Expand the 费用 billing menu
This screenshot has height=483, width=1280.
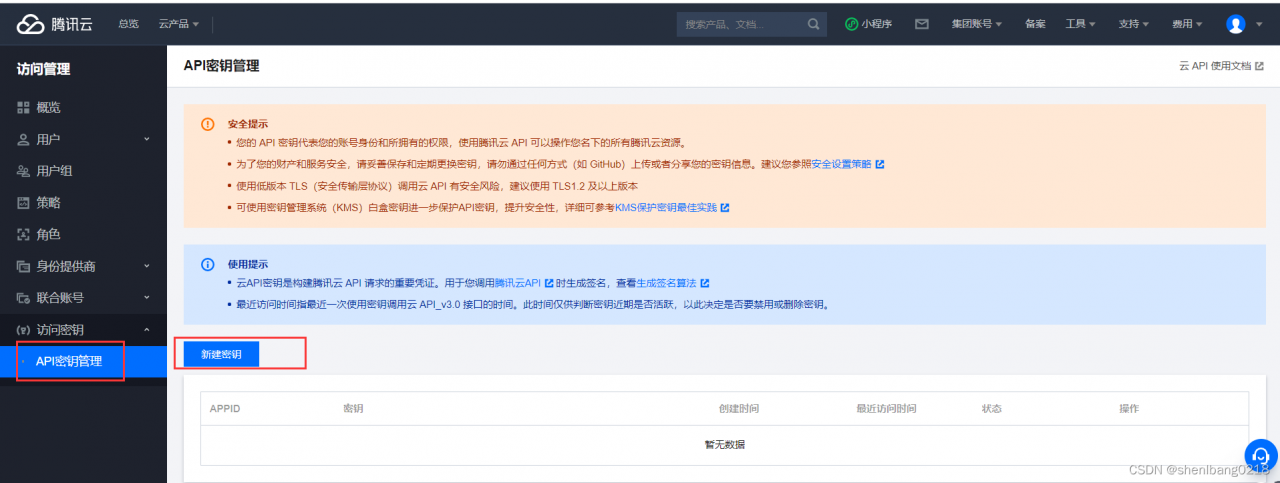coord(1188,24)
